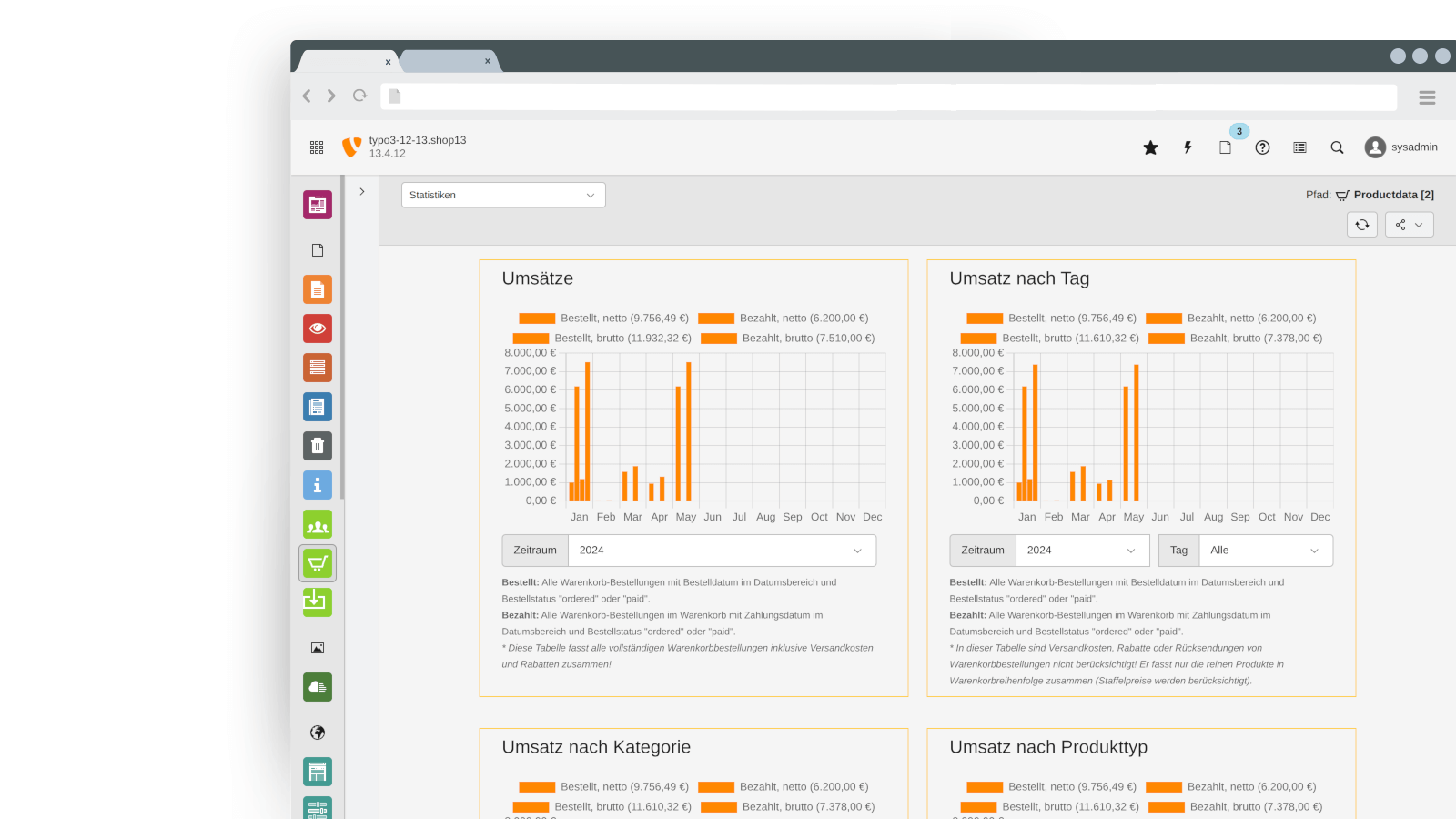Open the View module with eye icon
This screenshot has height=819, width=1456.
(318, 329)
